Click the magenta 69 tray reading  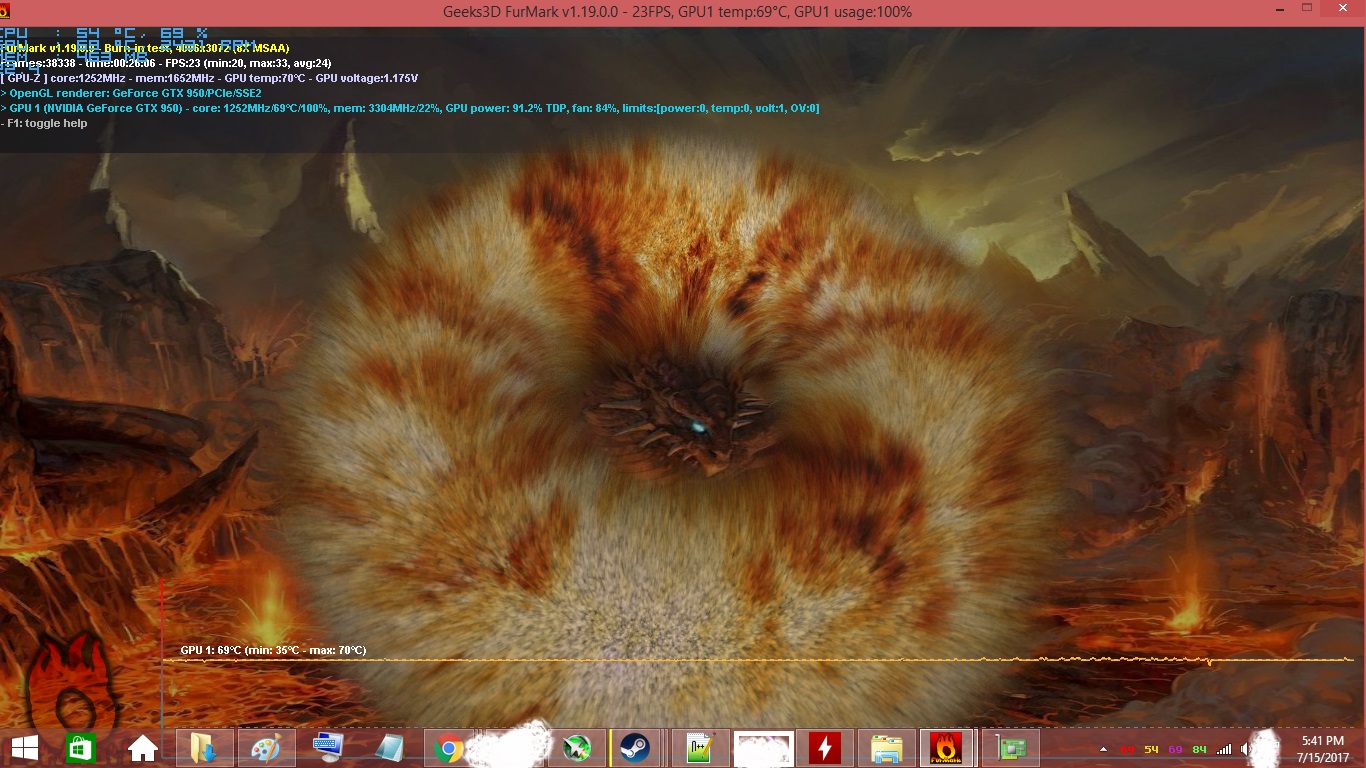click(x=1175, y=749)
